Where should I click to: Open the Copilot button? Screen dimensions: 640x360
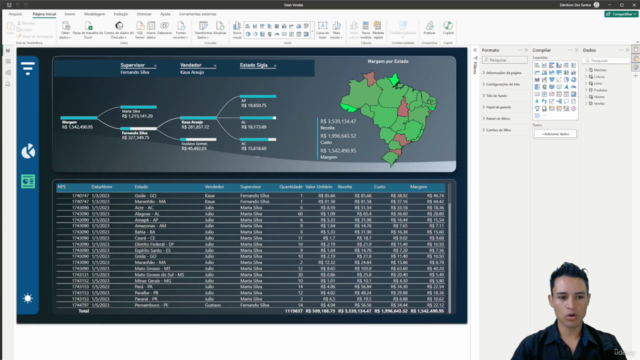pos(448,28)
